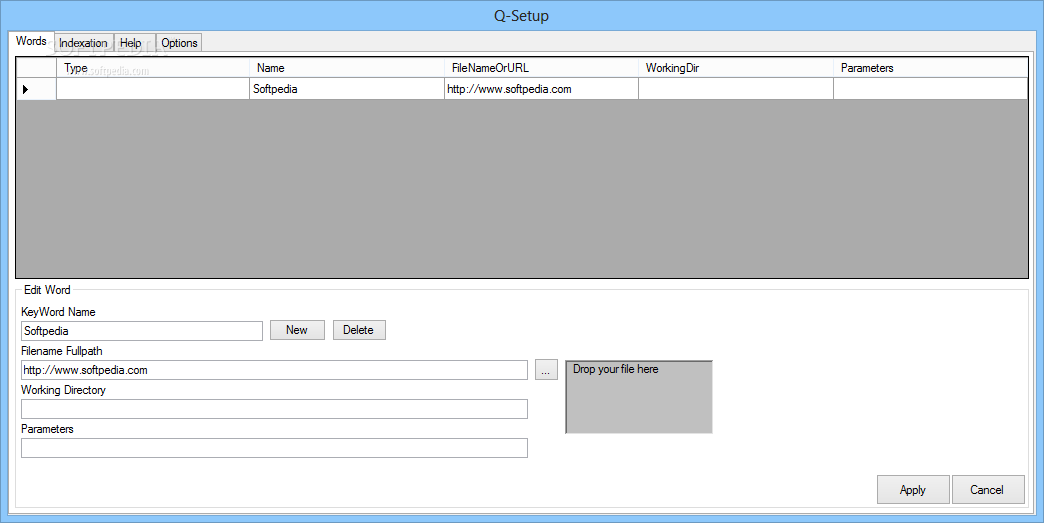Image resolution: width=1044 pixels, height=523 pixels.
Task: Cancel the Q-Setup dialog
Action: 987,490
